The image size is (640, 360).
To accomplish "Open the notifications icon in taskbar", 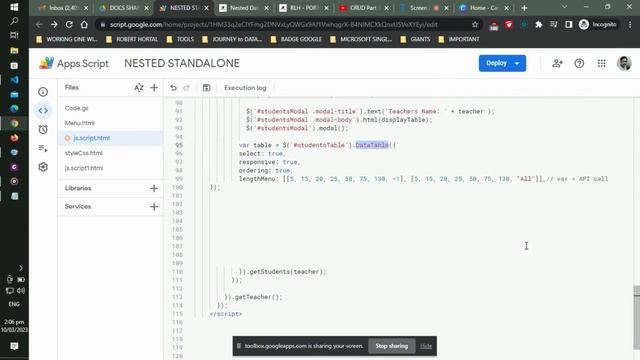I will (14, 346).
